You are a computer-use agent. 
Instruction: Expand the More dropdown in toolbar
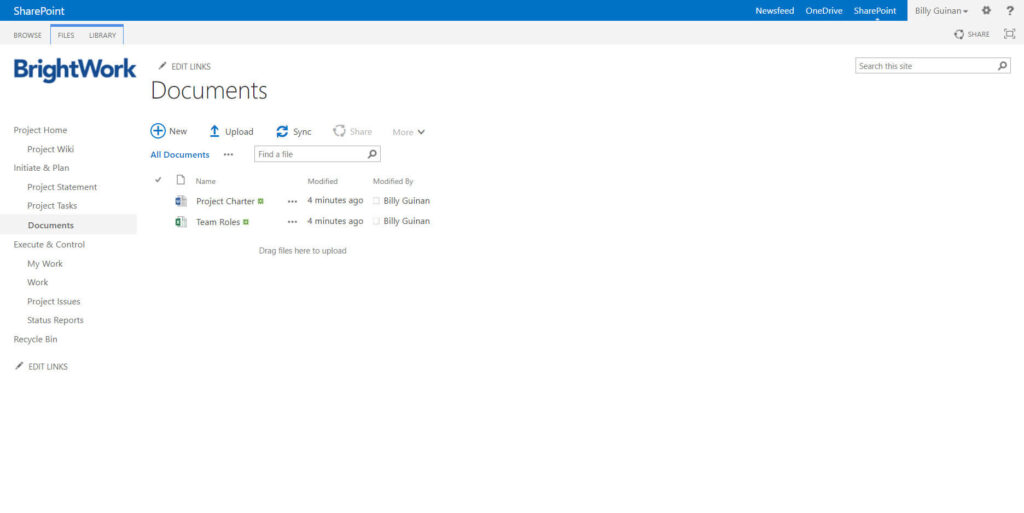(x=408, y=132)
